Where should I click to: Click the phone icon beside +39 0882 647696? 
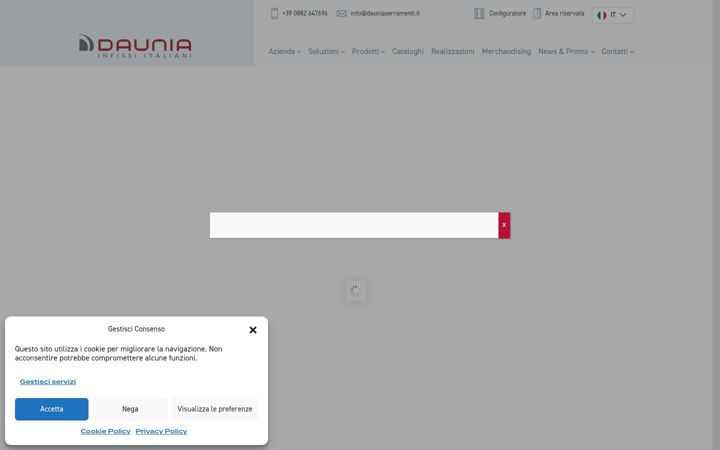(x=274, y=13)
